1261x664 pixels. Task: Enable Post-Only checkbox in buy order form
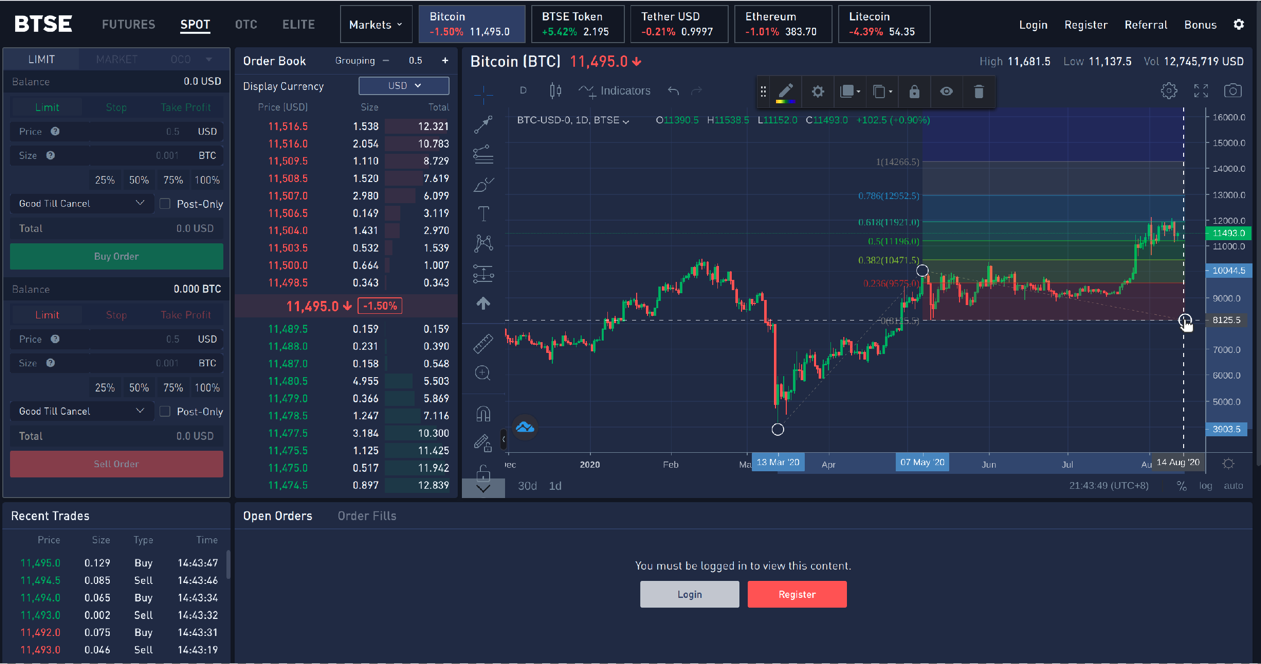coord(165,204)
